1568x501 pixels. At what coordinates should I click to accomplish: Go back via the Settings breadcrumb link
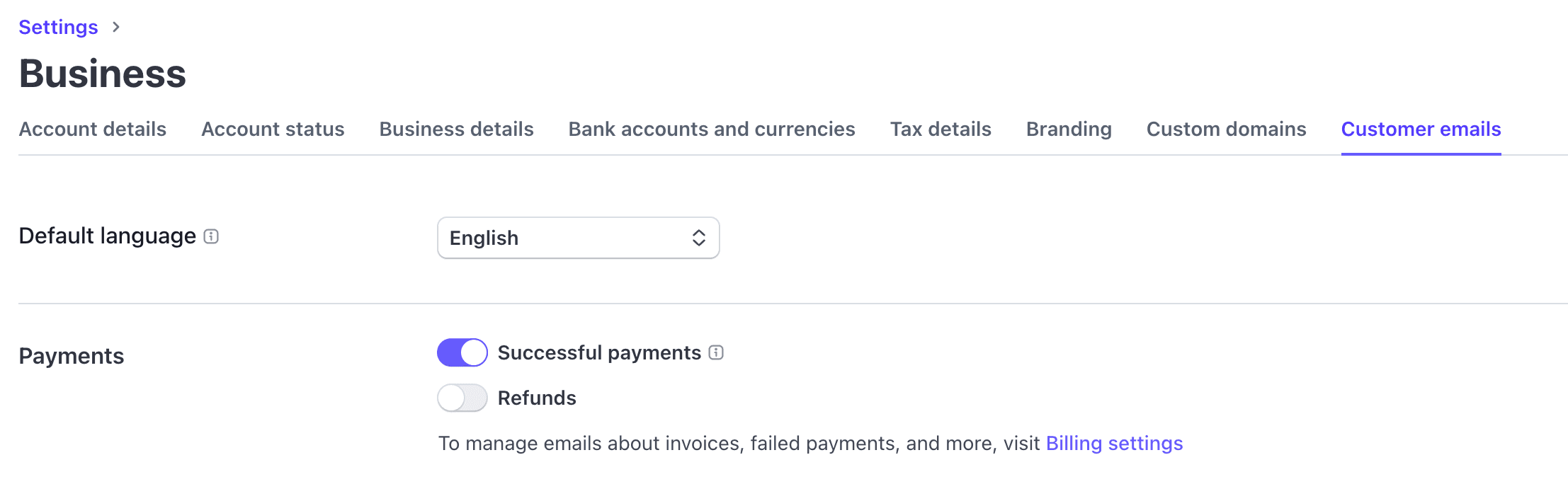coord(58,27)
